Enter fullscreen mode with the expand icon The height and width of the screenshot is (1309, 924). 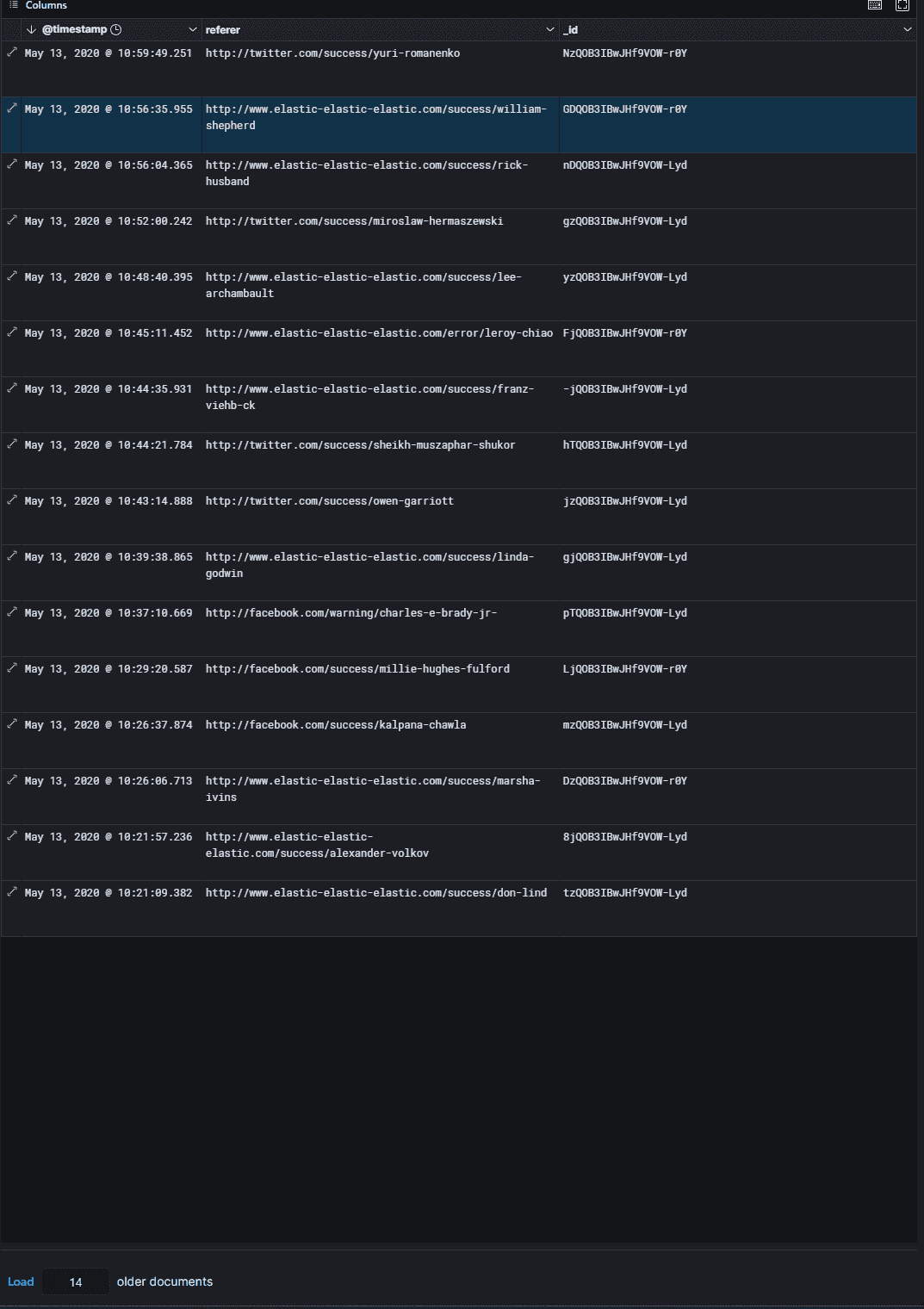tap(902, 5)
